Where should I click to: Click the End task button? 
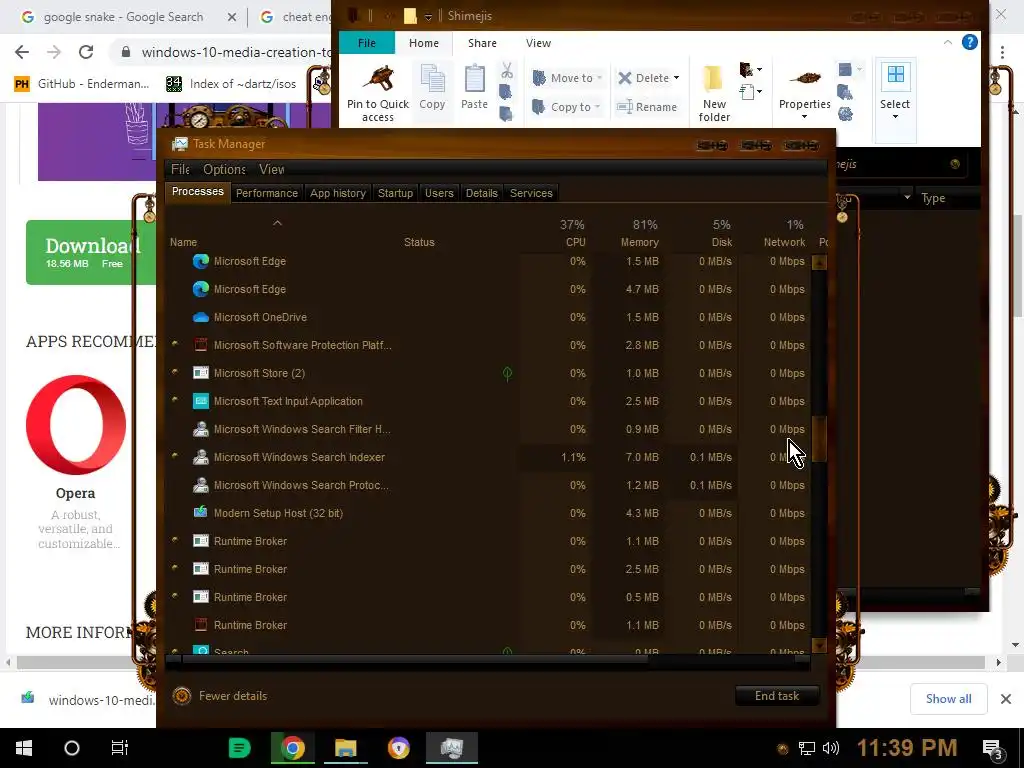coord(776,696)
